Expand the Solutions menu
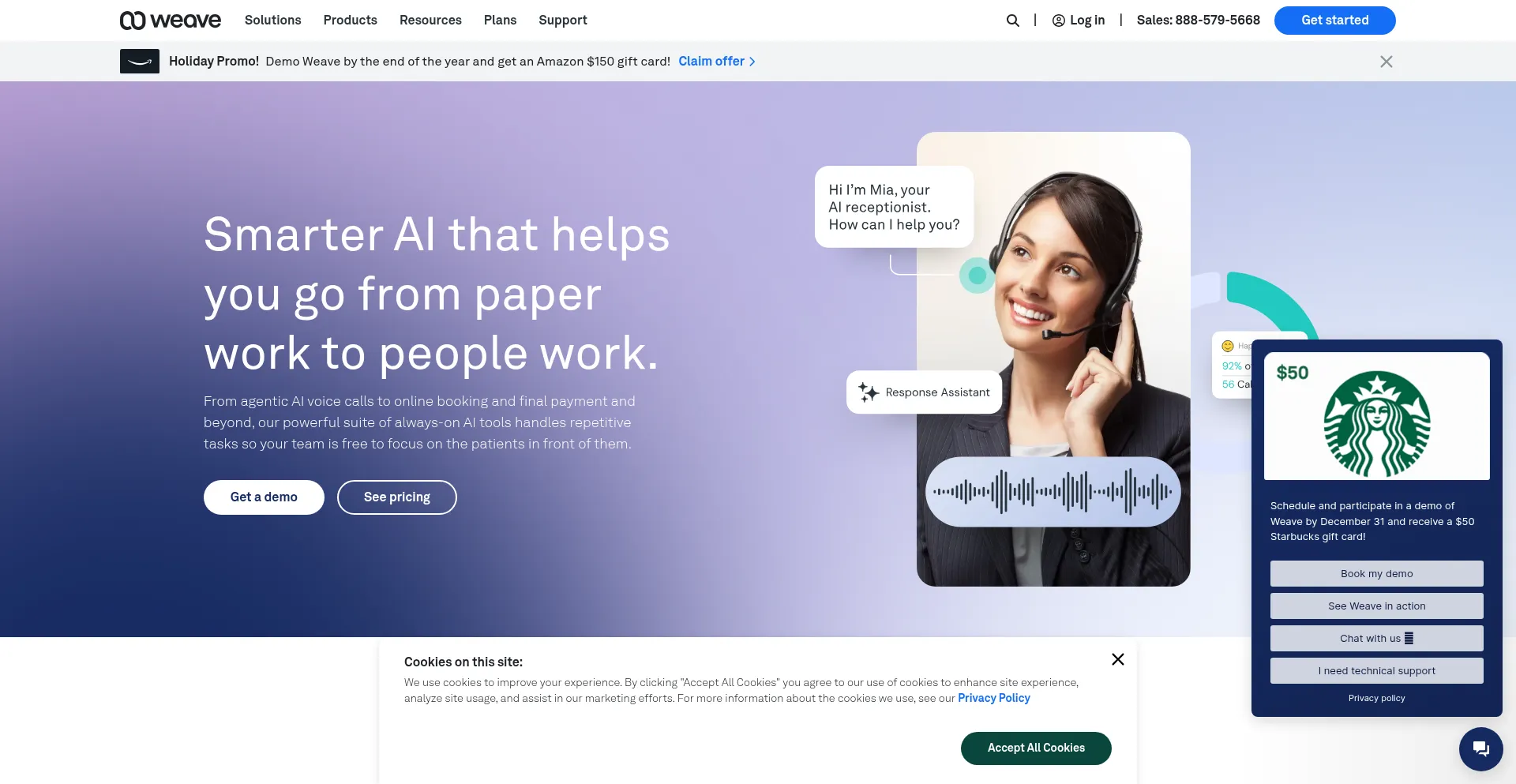 [x=272, y=21]
